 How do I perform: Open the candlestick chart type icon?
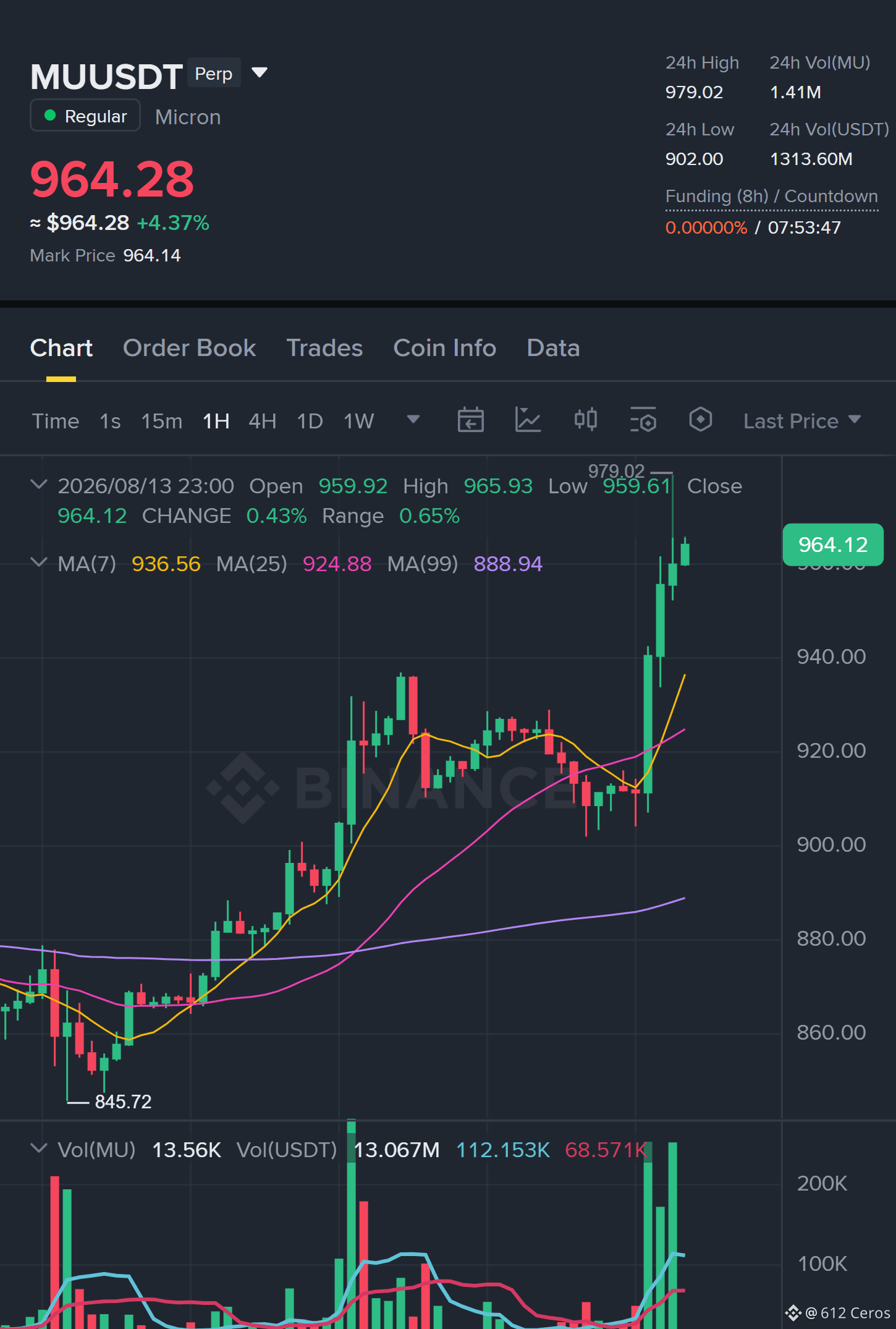[x=585, y=420]
